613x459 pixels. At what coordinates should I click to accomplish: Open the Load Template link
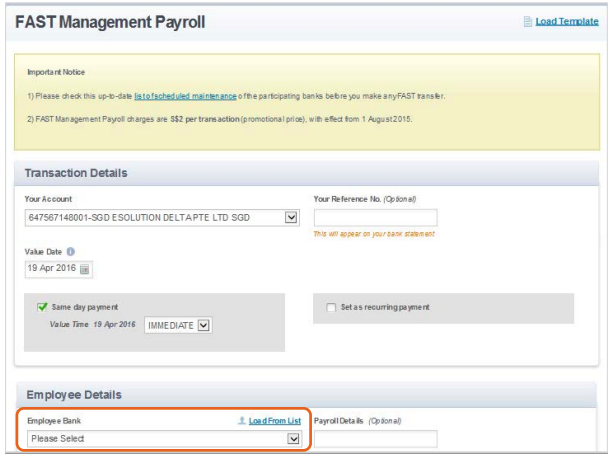click(x=567, y=22)
